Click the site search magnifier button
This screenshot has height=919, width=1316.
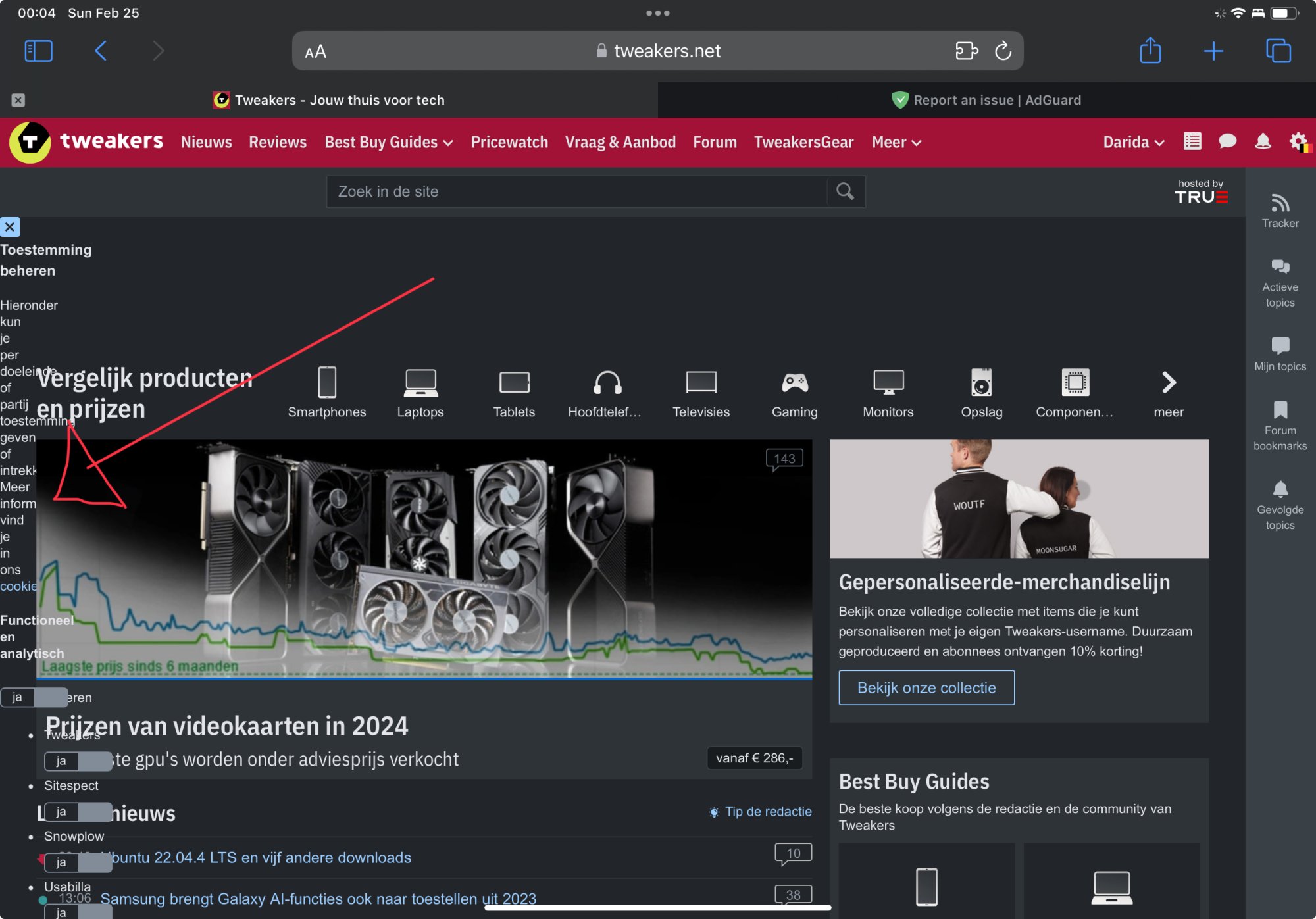(845, 191)
